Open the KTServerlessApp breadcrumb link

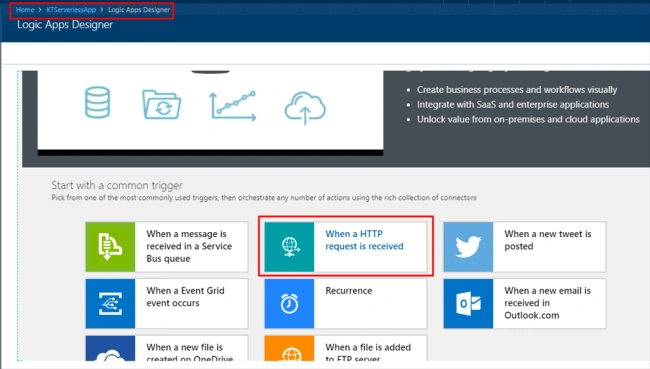71,10
